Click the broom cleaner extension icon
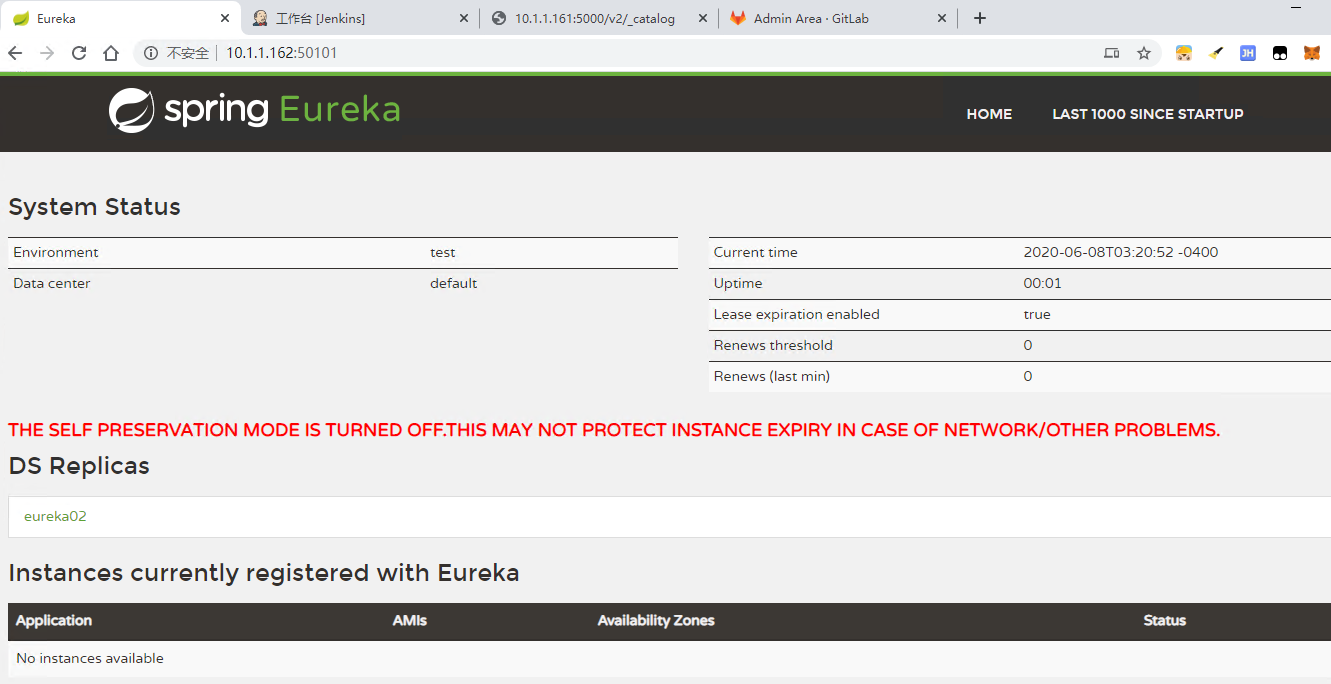 1216,53
